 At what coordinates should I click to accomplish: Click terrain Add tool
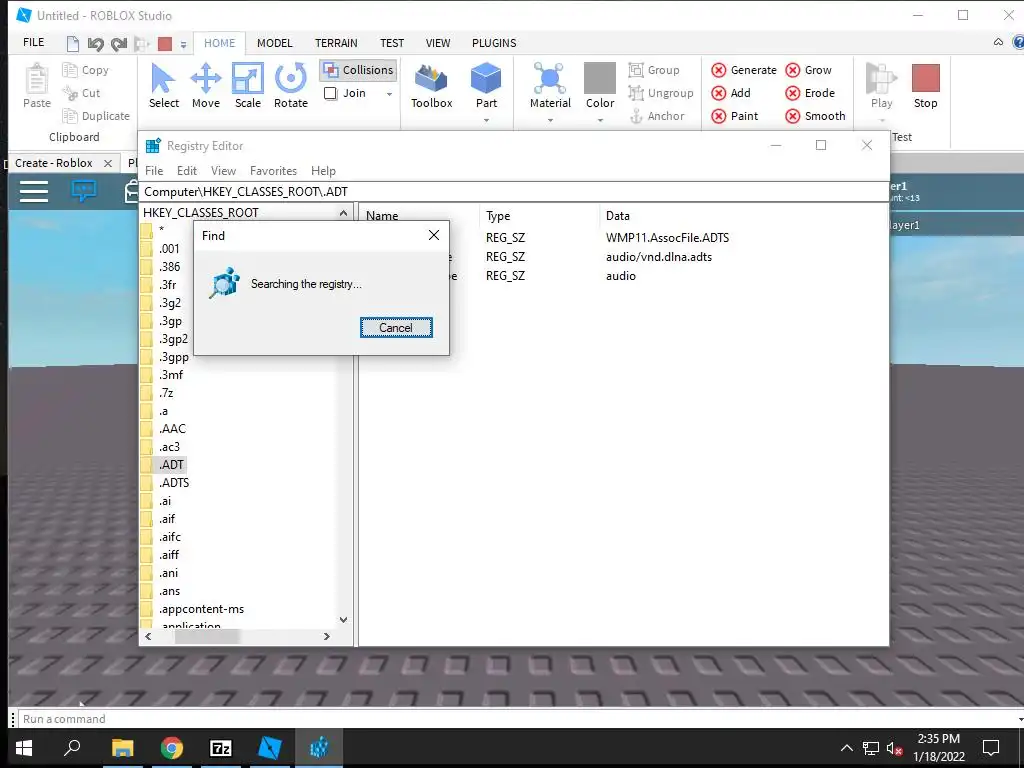pos(731,93)
